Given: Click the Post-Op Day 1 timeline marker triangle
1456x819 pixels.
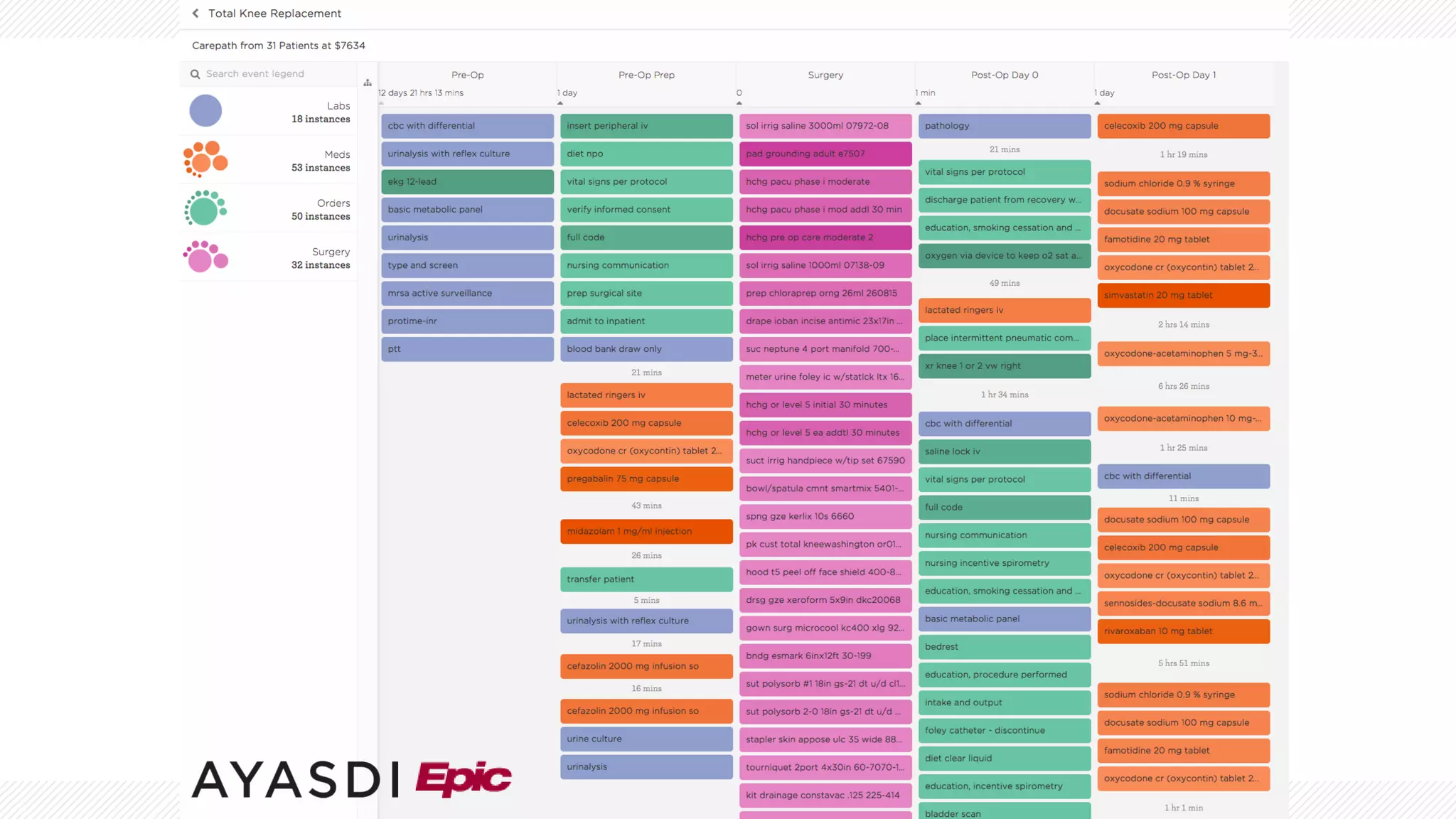Looking at the screenshot, I should 1098,103.
